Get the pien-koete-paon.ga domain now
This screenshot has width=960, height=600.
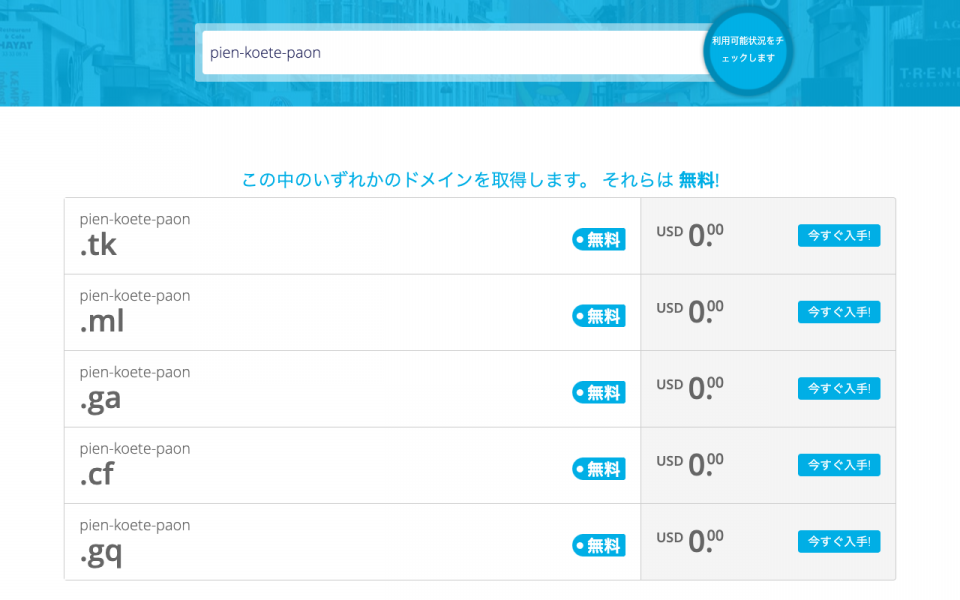(x=839, y=389)
